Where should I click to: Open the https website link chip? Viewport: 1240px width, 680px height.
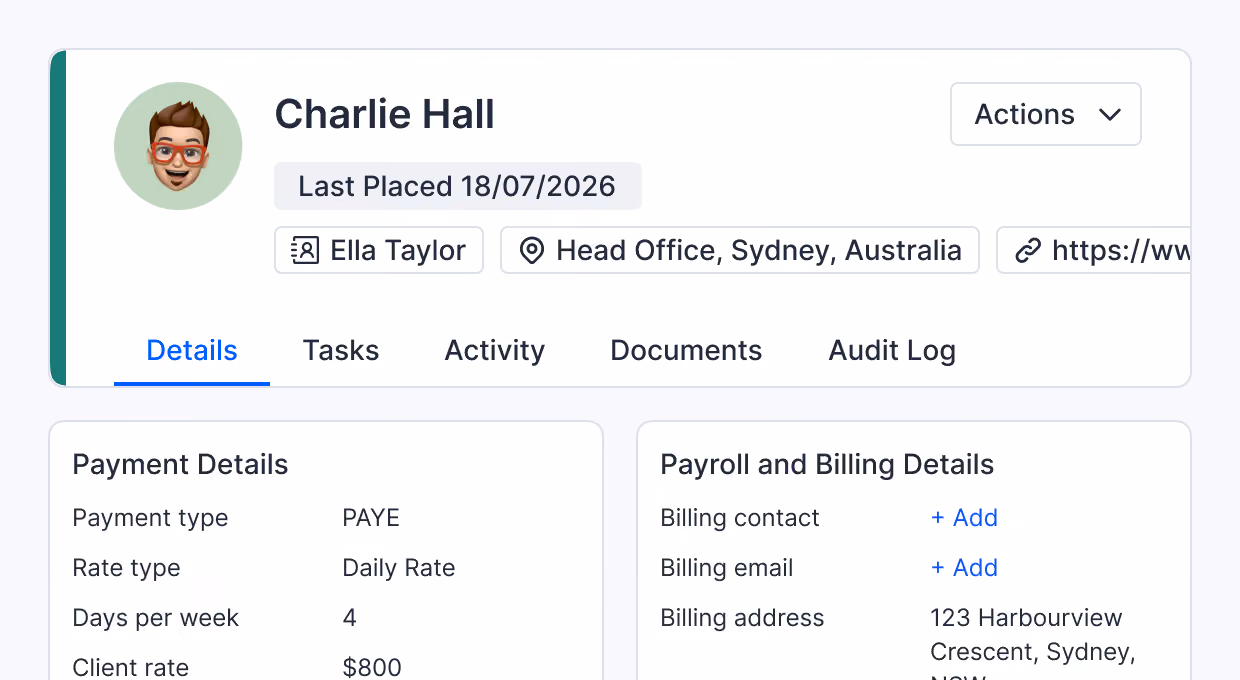click(x=1093, y=250)
